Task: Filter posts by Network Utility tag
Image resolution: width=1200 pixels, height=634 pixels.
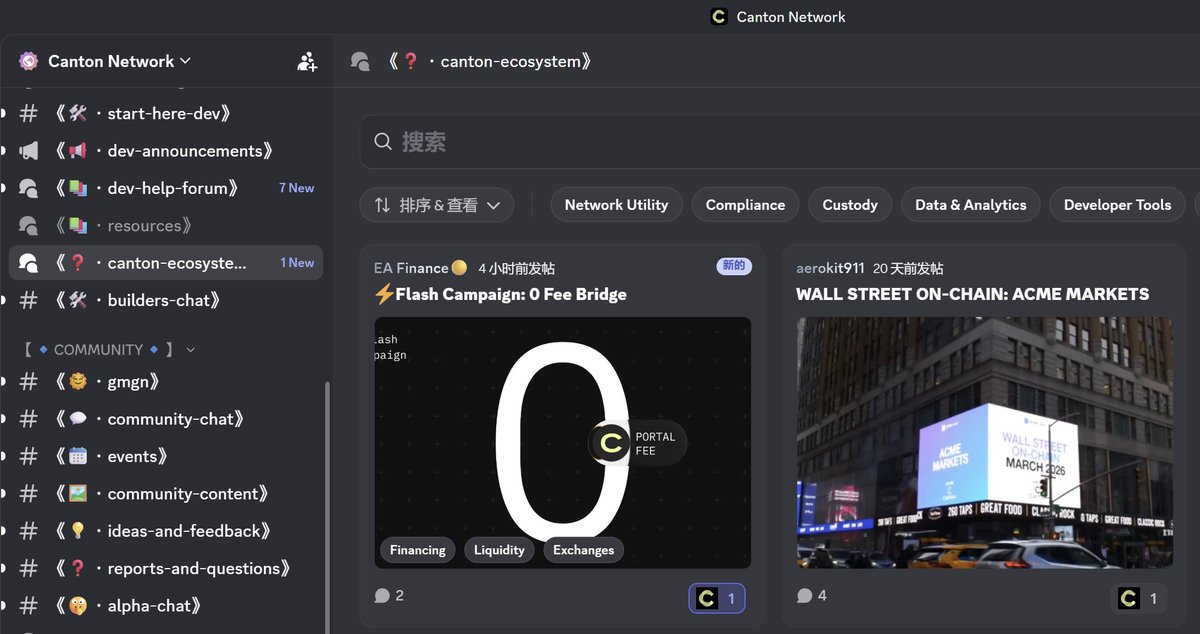Action: (x=616, y=205)
